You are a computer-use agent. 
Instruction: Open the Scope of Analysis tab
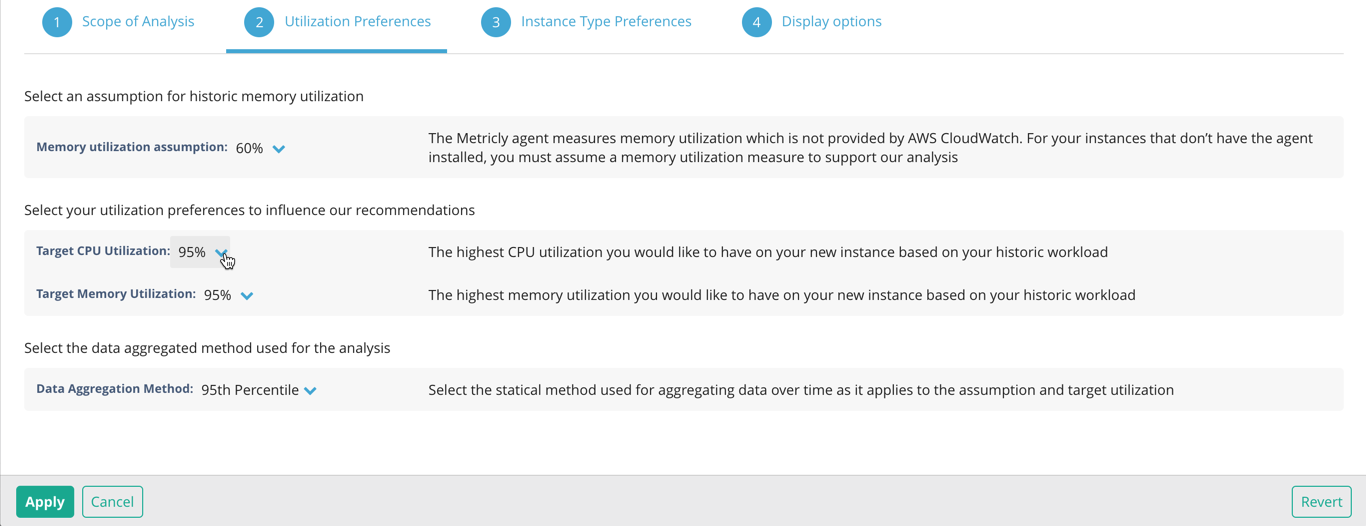(138, 21)
